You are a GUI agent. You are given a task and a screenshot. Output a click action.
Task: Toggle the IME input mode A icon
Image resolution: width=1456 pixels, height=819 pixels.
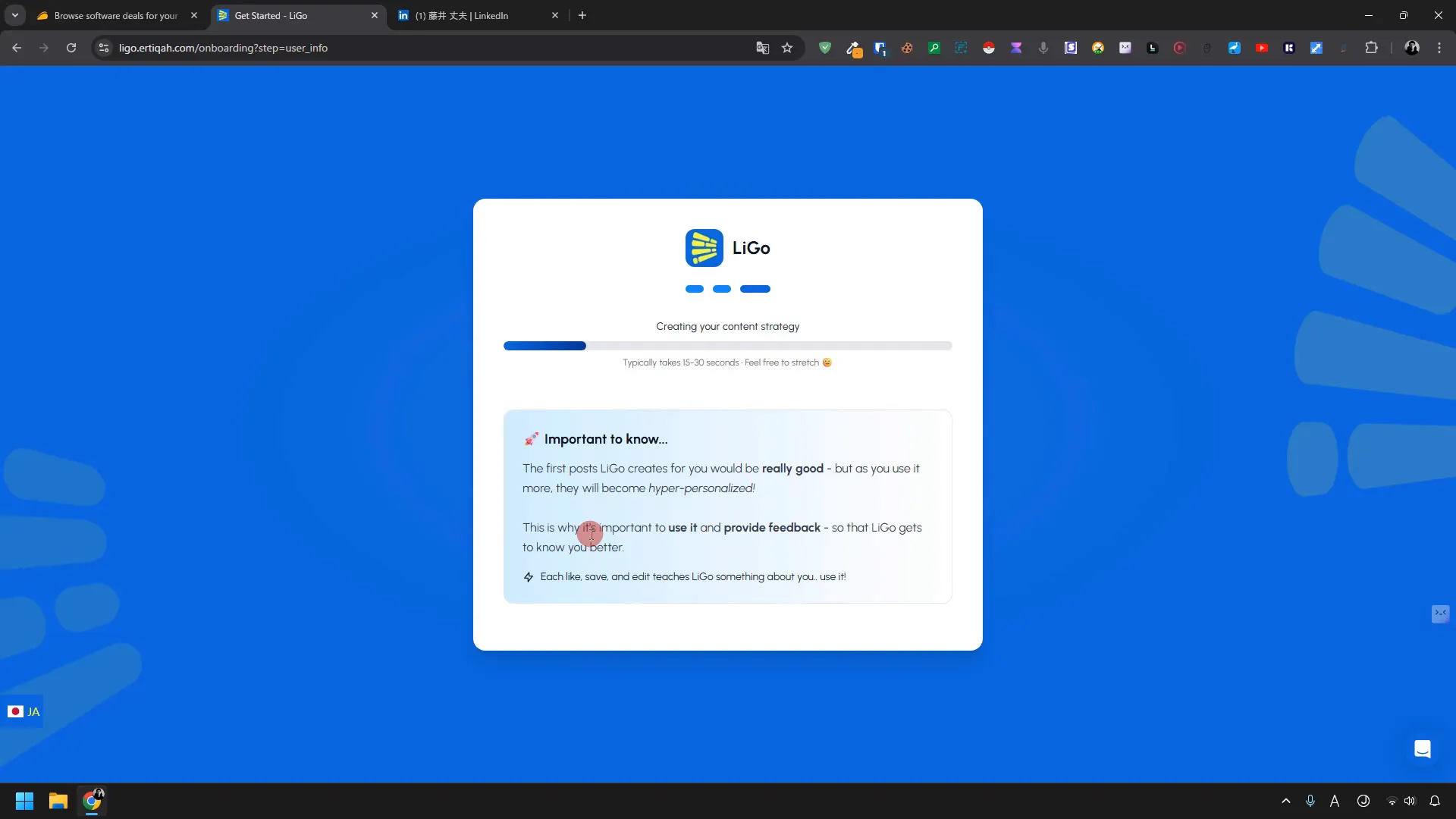click(x=1335, y=801)
